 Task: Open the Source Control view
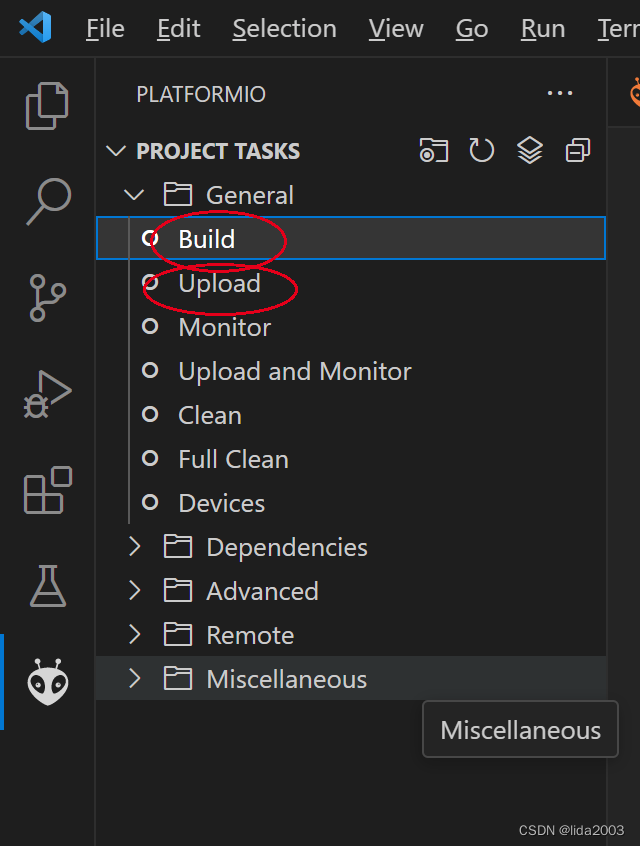point(47,297)
